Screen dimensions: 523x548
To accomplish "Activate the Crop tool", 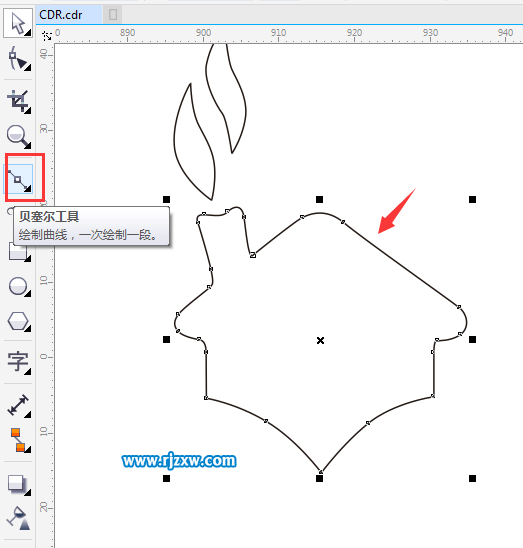I will [x=18, y=101].
